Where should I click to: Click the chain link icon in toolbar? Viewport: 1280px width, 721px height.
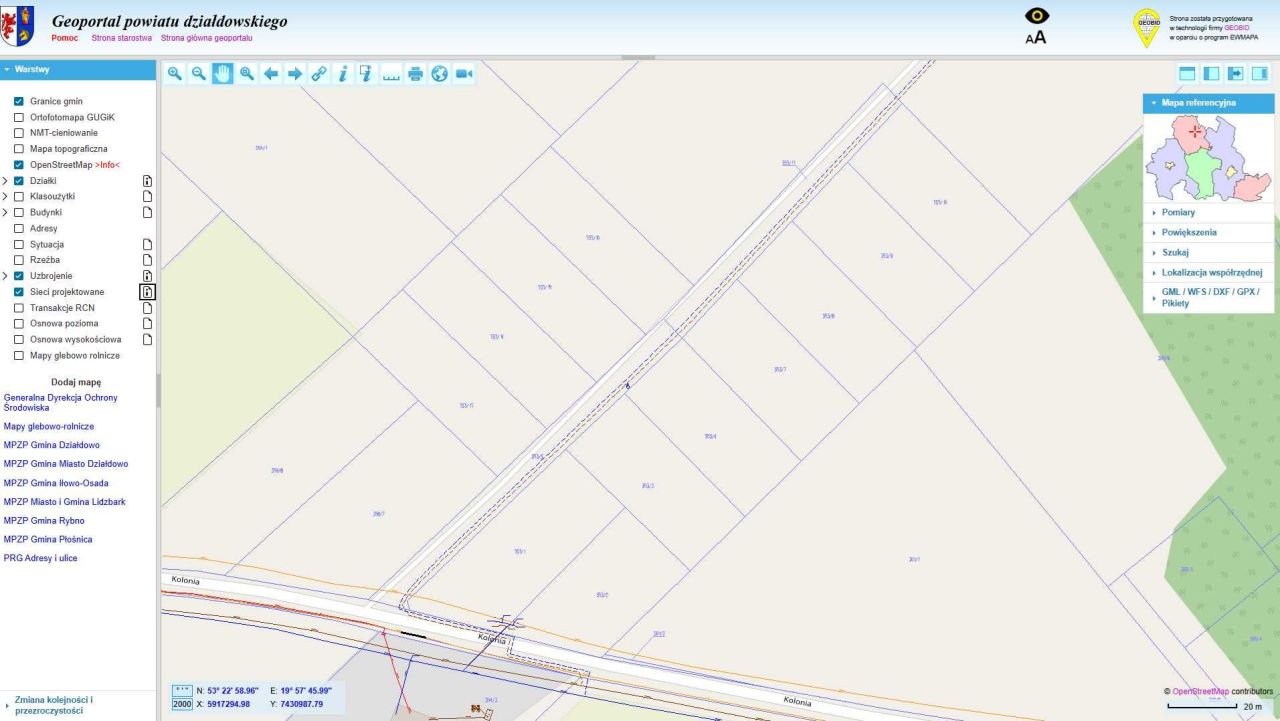319,73
